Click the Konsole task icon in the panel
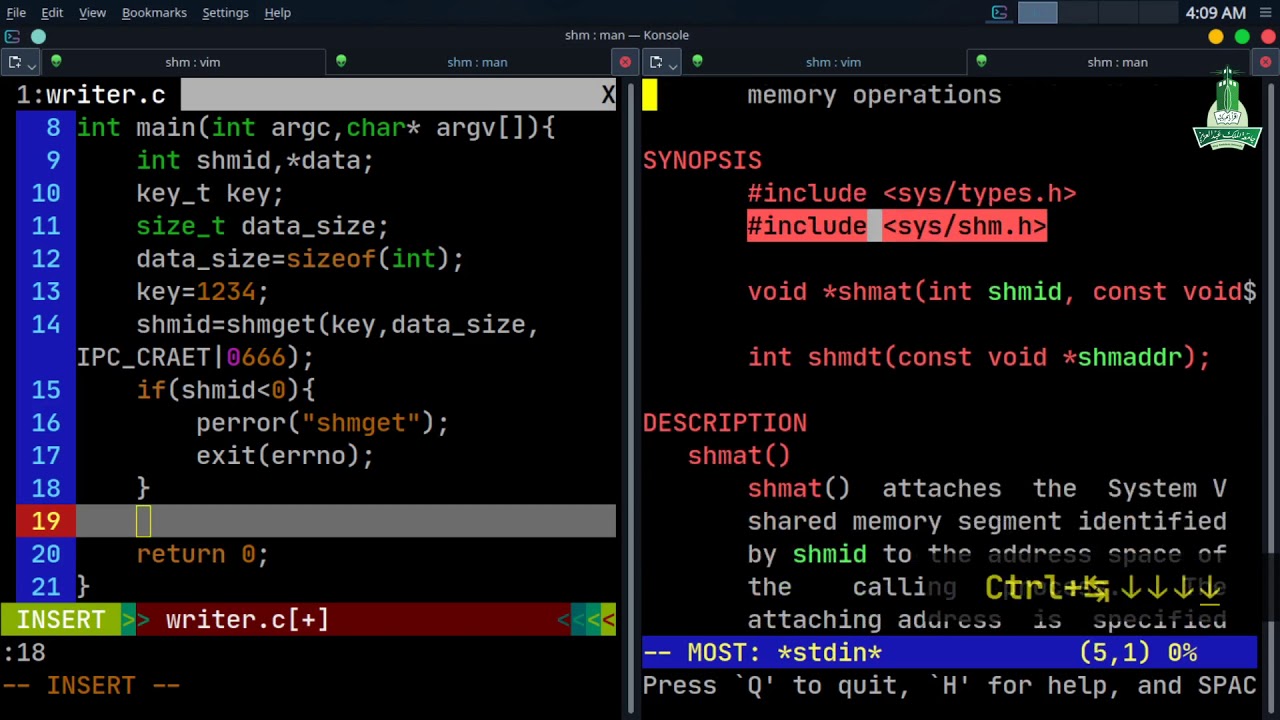 pos(999,13)
